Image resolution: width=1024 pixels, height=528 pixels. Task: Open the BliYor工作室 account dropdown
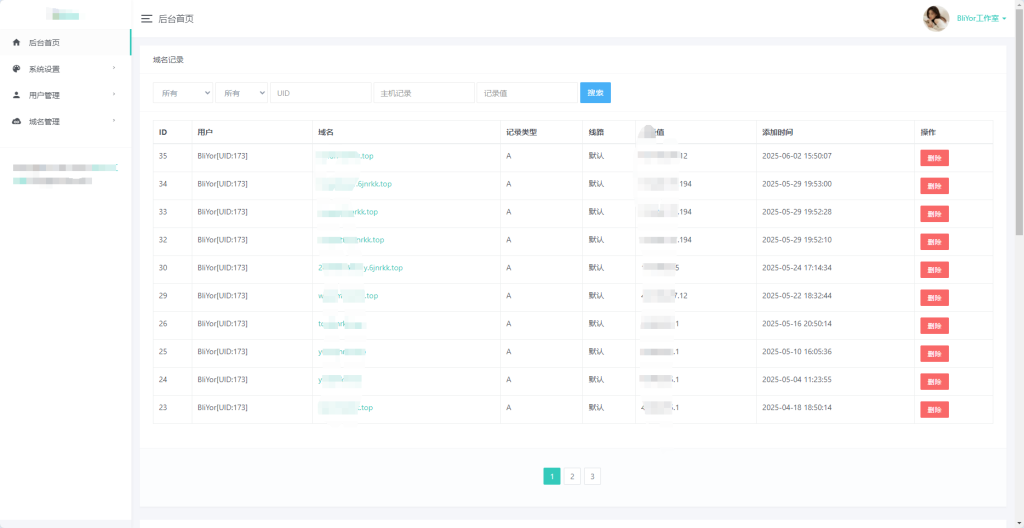click(981, 19)
